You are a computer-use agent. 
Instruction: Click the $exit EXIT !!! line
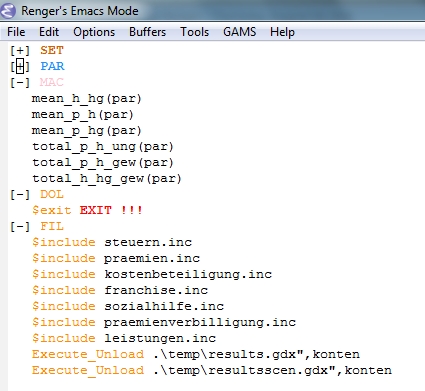coord(87,210)
